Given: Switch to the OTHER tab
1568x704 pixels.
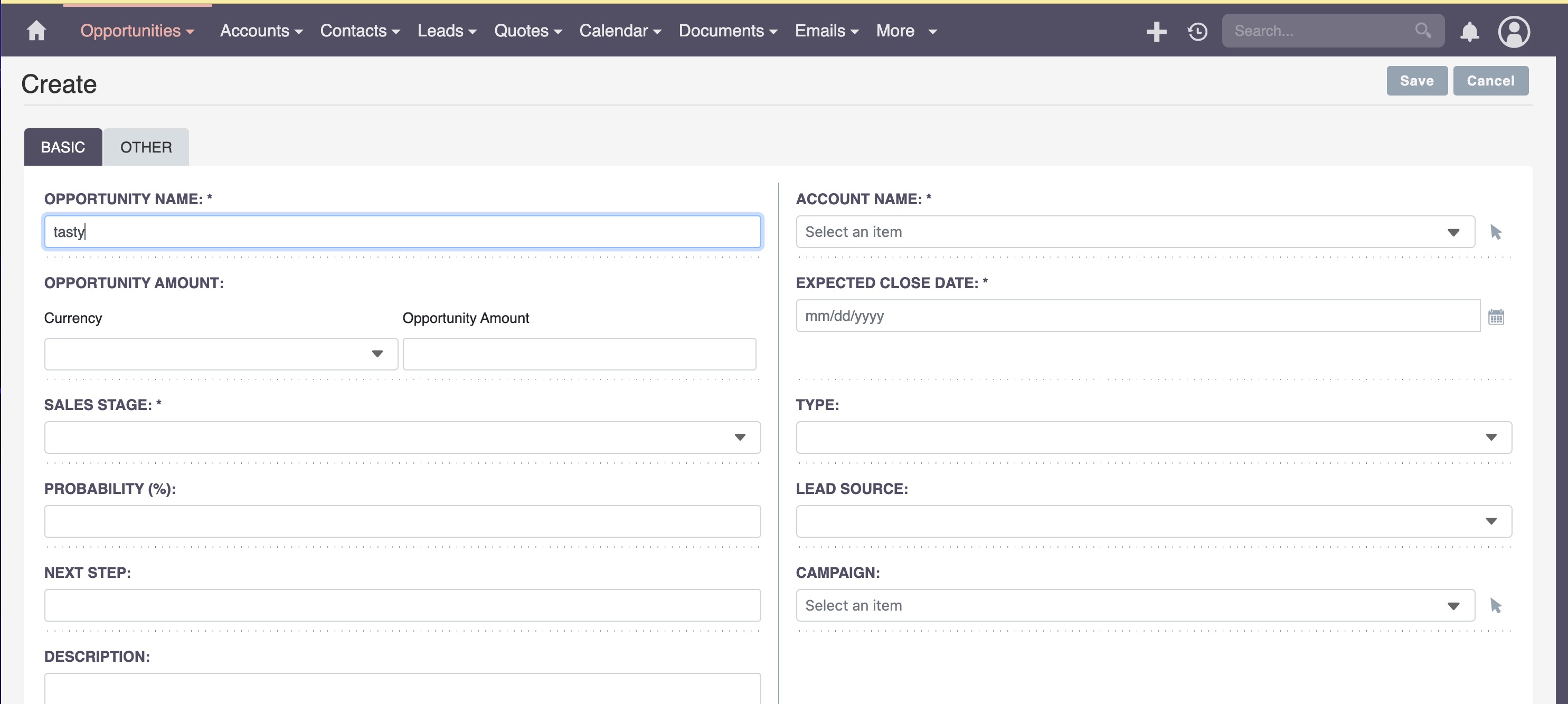Looking at the screenshot, I should point(146,147).
